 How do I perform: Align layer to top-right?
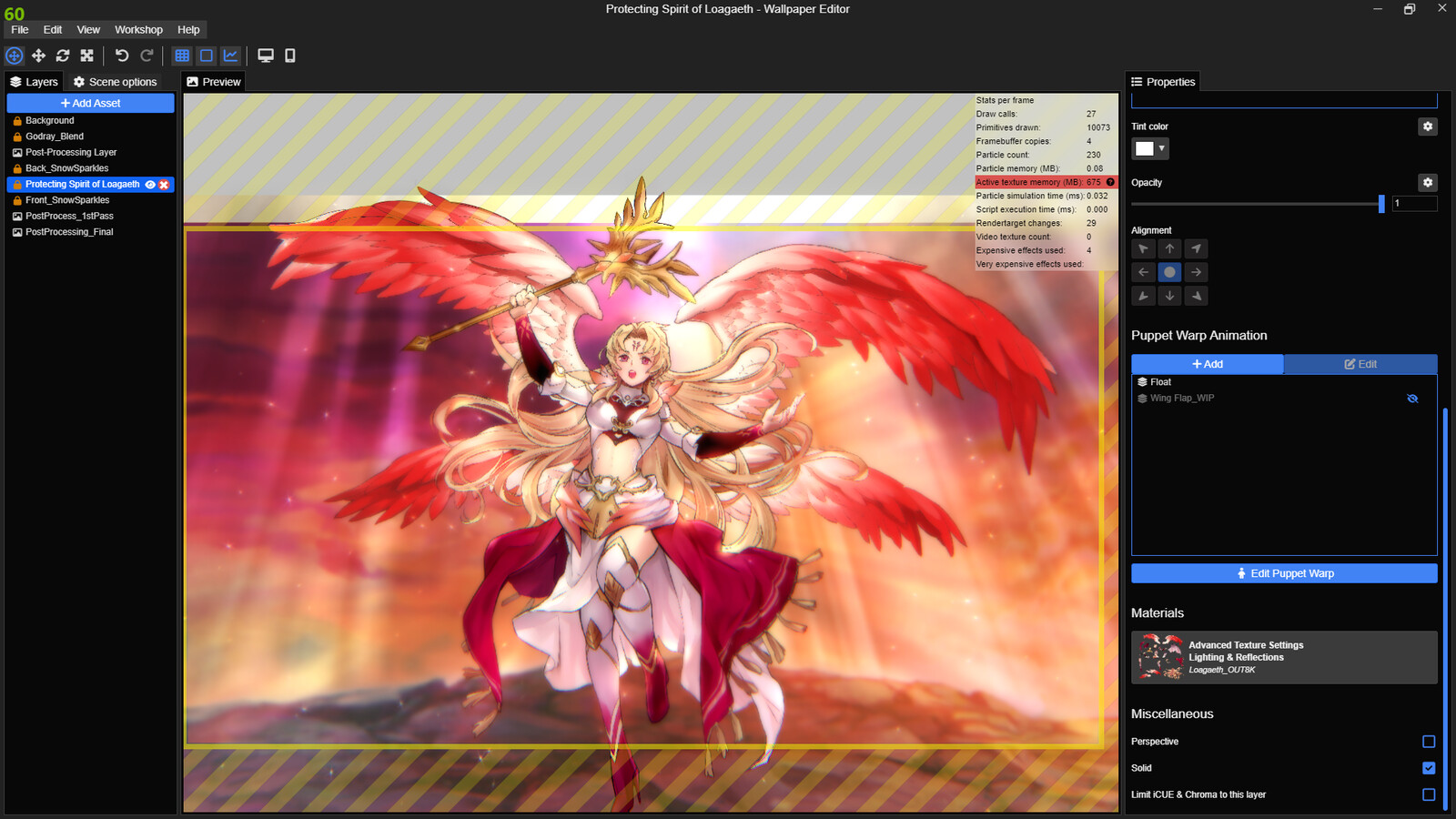(x=1197, y=248)
